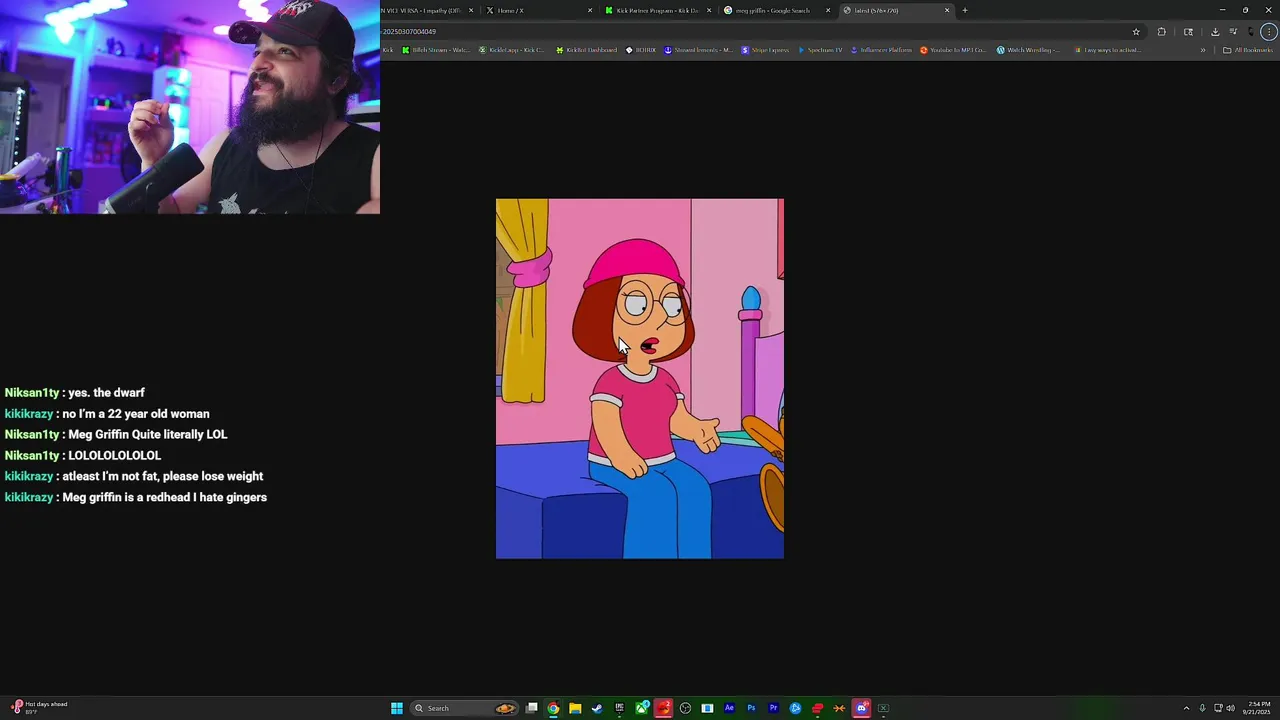
Task: Open the KickBot Dashboard bookmark
Action: pyautogui.click(x=587, y=50)
